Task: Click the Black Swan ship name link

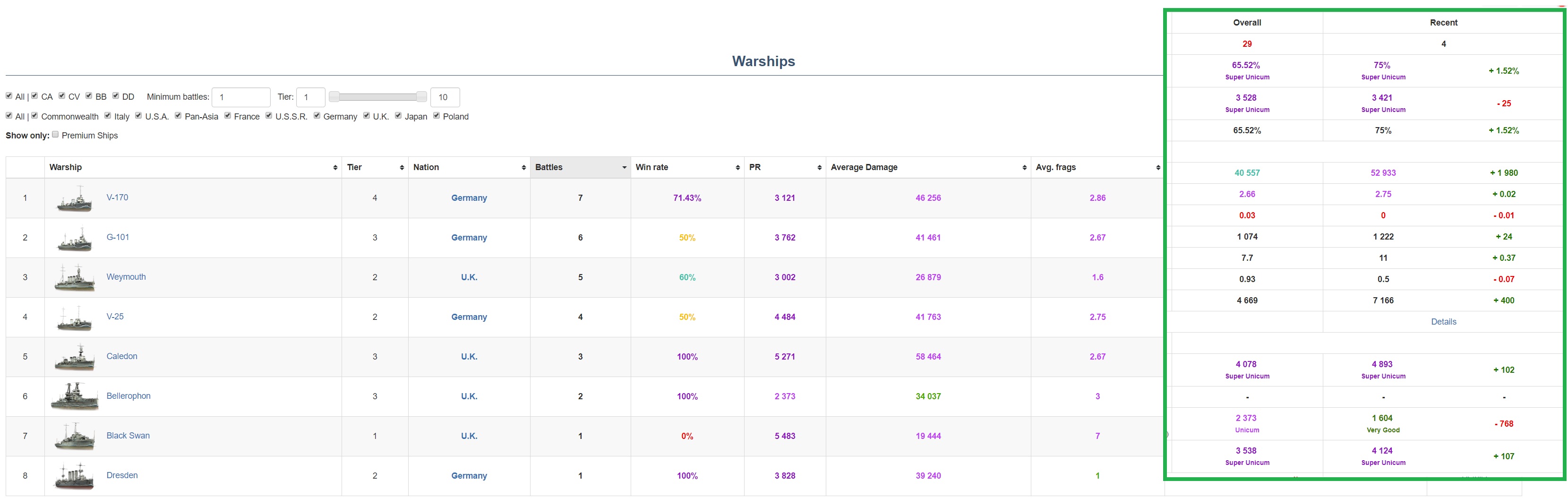Action: [128, 435]
